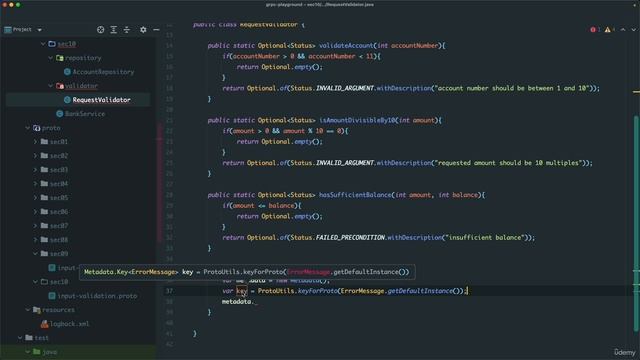Expand the sec02 folder
The width and height of the screenshot is (640, 360).
coord(35,156)
